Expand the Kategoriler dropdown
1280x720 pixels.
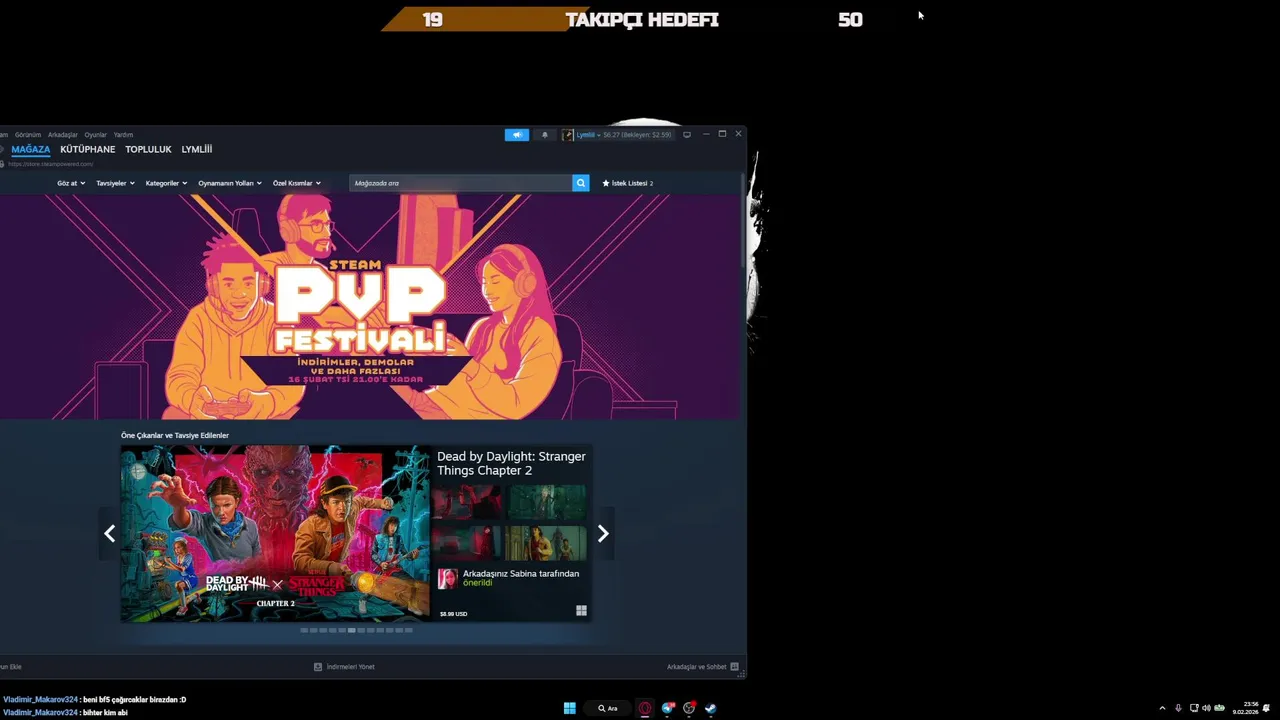click(166, 183)
